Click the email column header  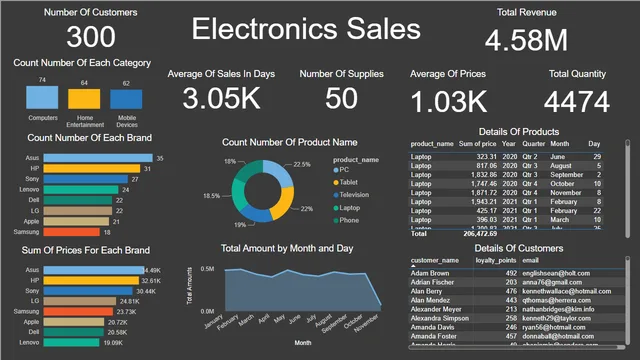[x=530, y=260]
